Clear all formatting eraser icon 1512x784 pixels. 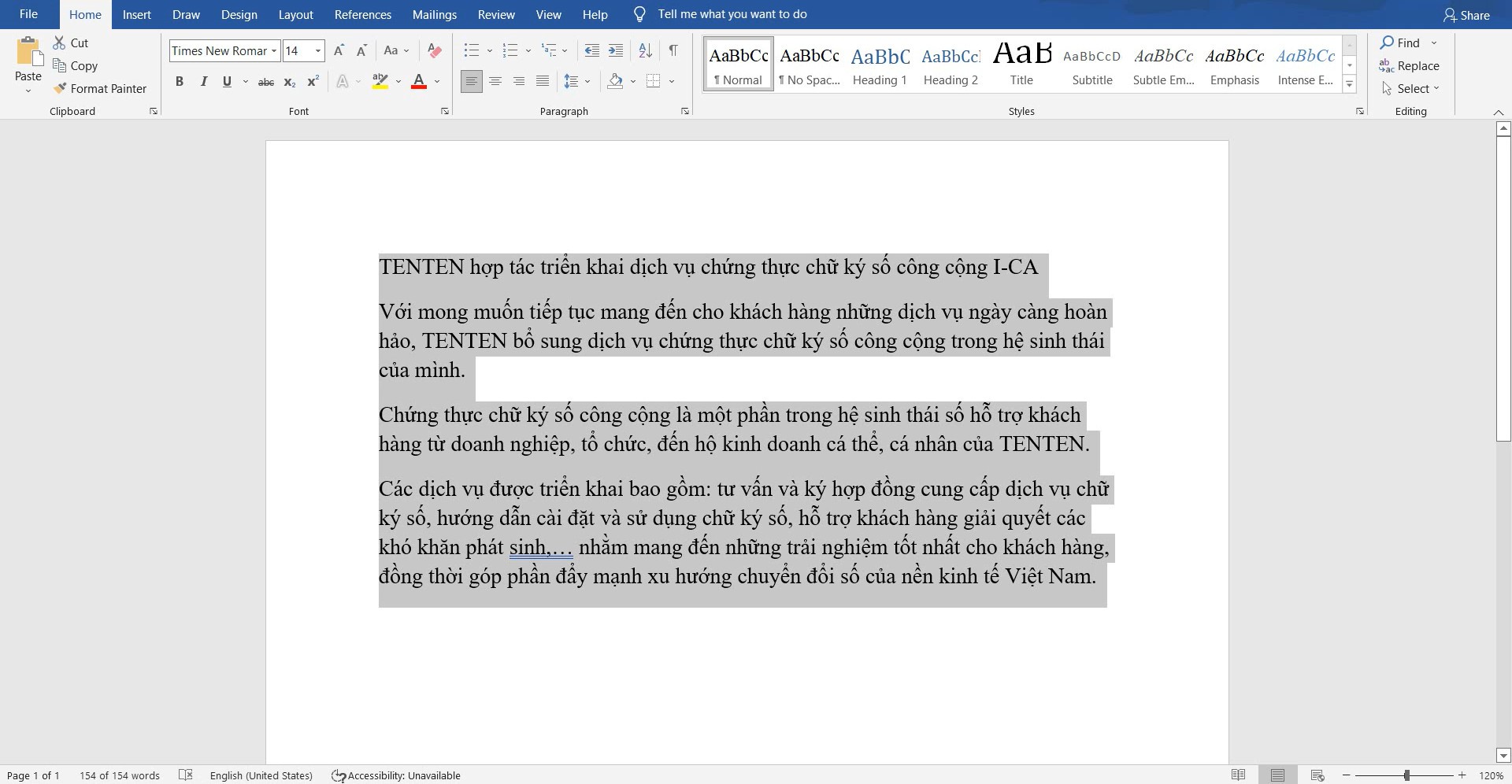(x=434, y=51)
